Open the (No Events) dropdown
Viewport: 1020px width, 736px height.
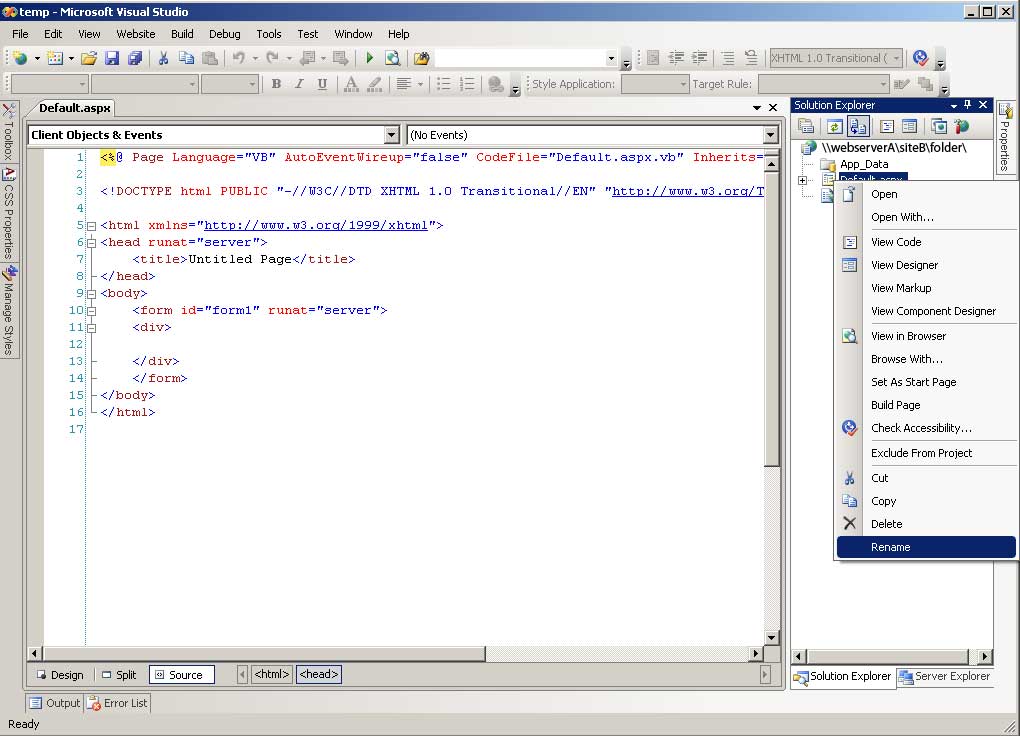click(x=770, y=135)
